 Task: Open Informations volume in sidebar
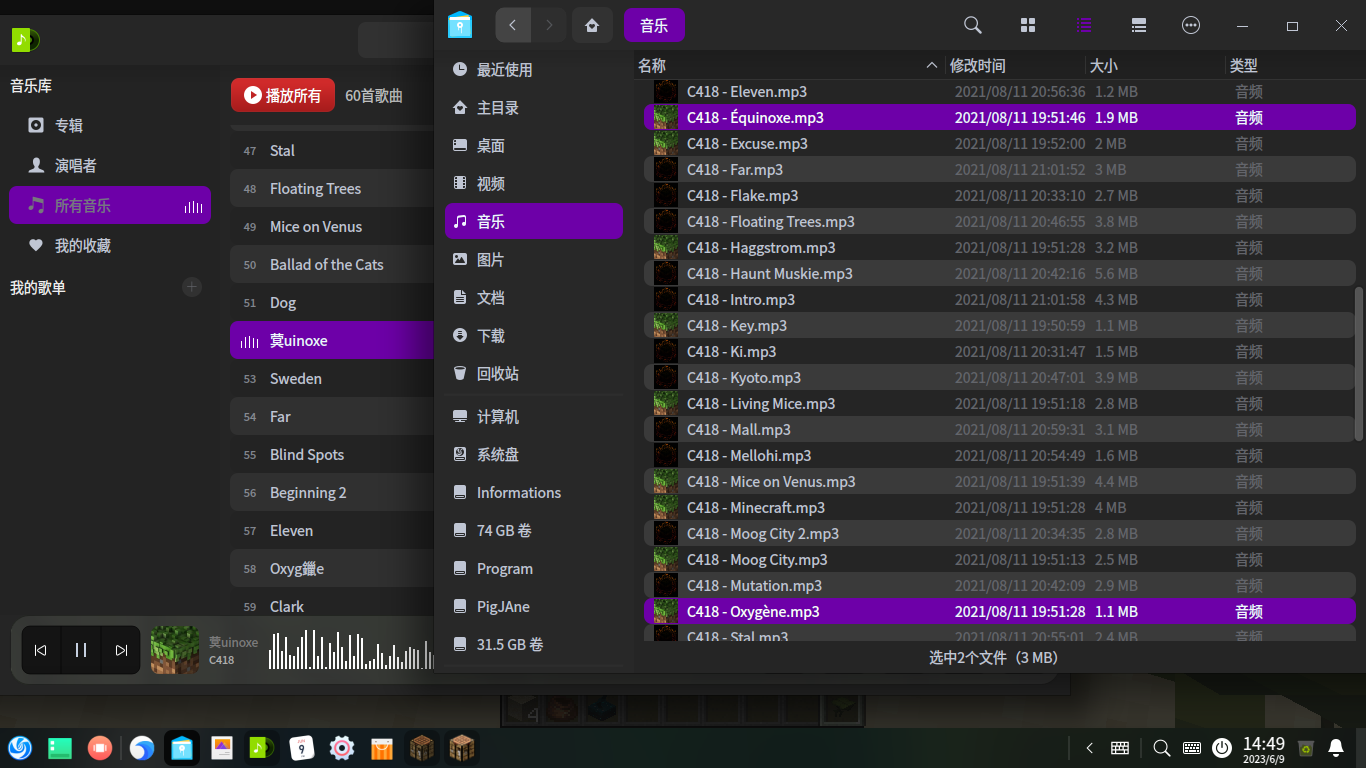534,493
